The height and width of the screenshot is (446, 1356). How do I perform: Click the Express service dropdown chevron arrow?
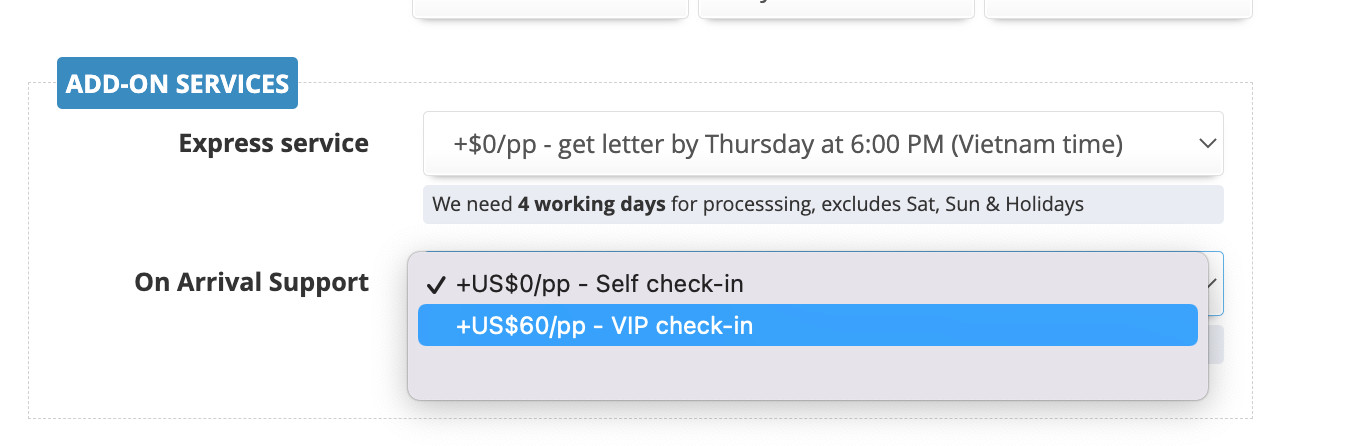(x=1207, y=144)
